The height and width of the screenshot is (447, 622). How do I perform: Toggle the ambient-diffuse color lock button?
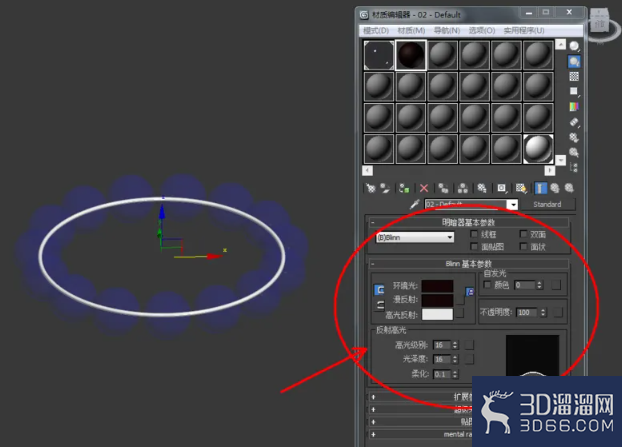pyautogui.click(x=380, y=290)
